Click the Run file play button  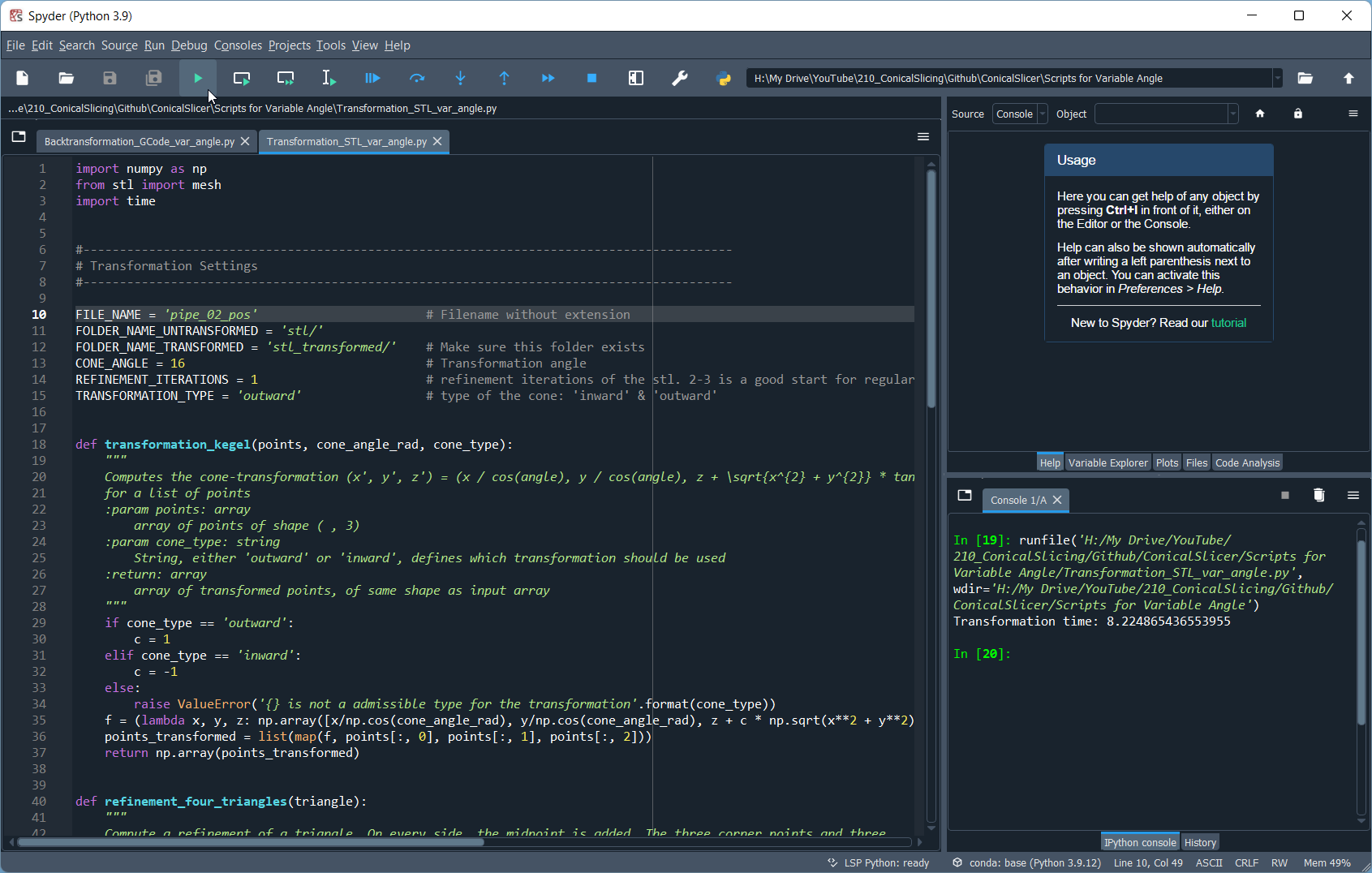click(x=198, y=79)
